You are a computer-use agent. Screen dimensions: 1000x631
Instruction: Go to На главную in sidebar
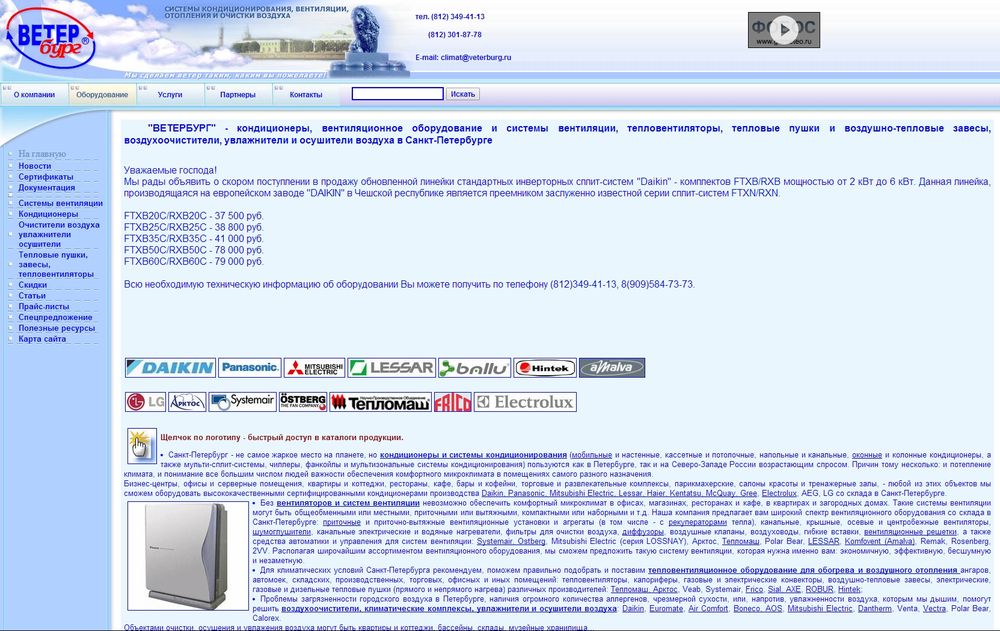click(x=42, y=154)
